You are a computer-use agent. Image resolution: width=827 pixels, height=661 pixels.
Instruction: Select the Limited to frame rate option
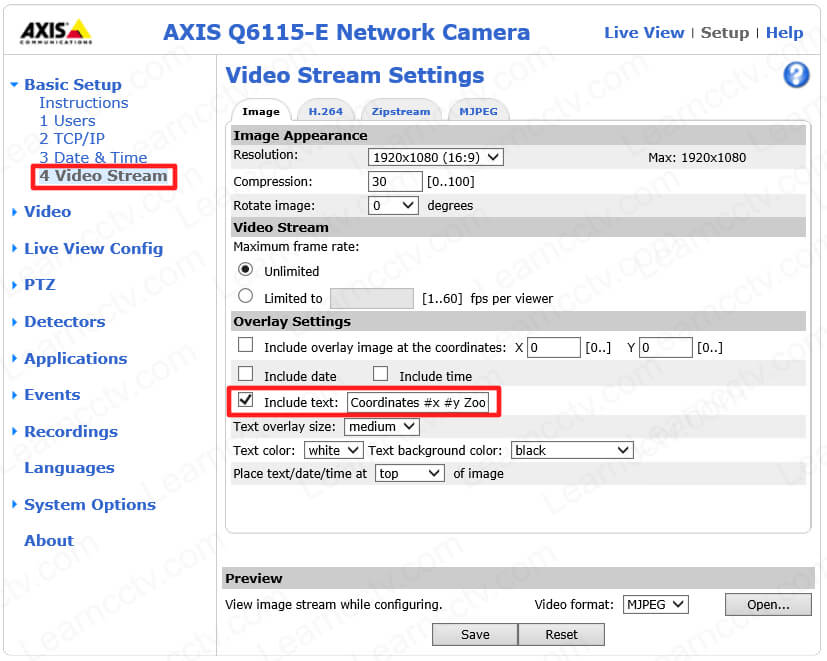click(246, 297)
